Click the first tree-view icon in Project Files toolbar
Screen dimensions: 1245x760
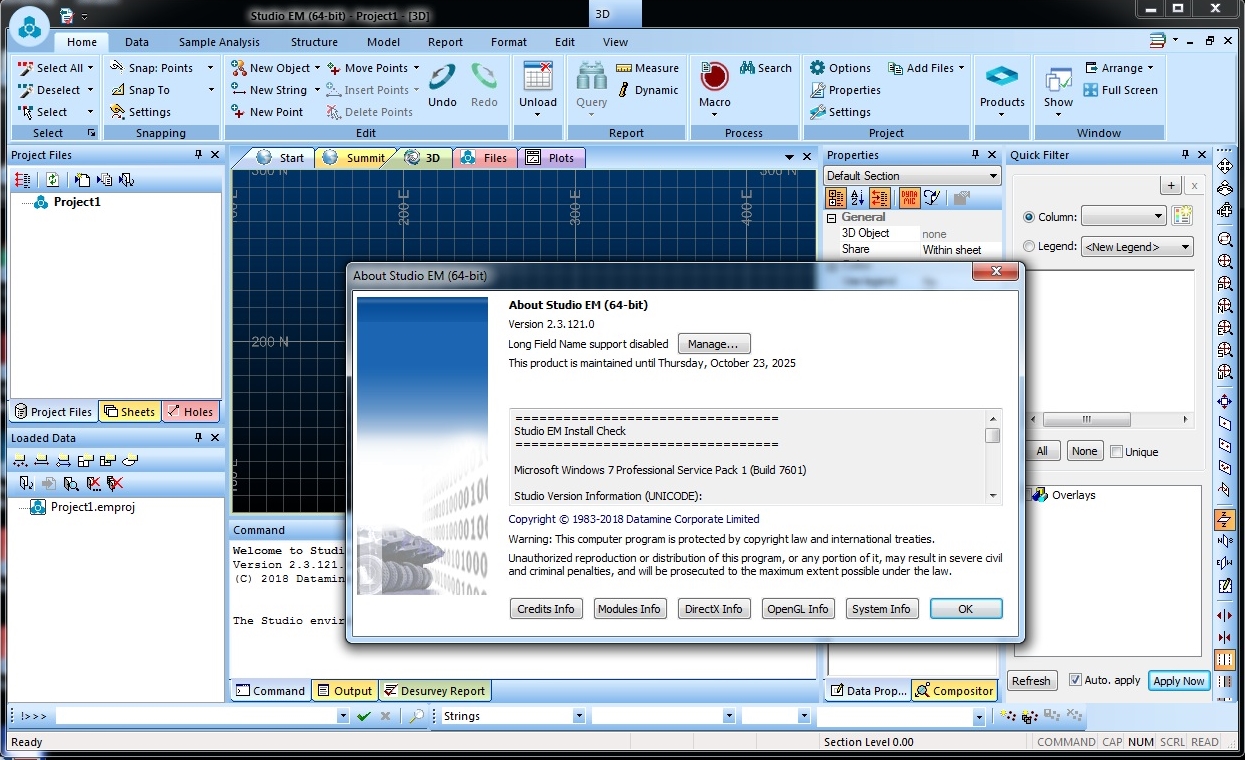click(22, 180)
